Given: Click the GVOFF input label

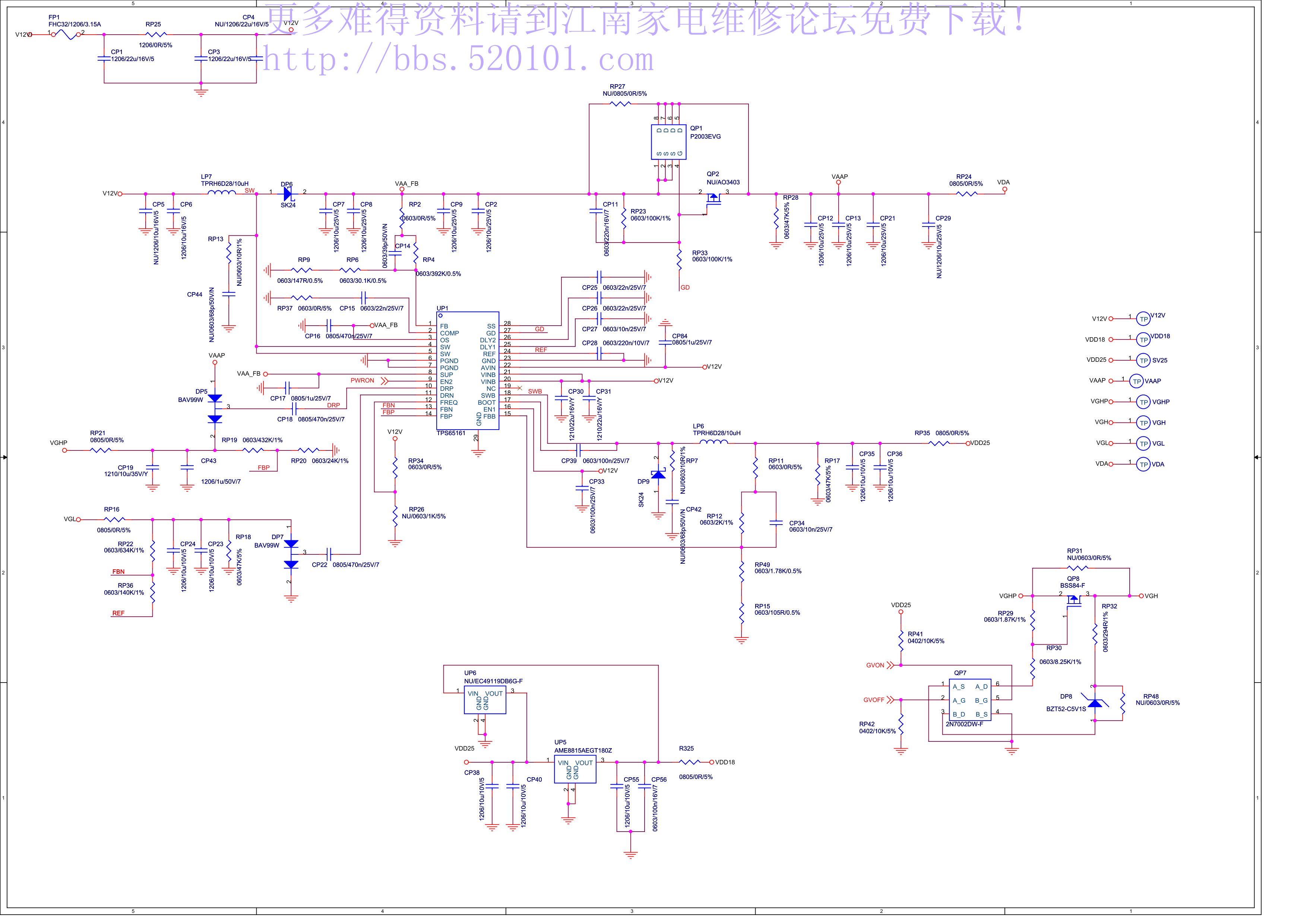Looking at the screenshot, I should pyautogui.click(x=874, y=700).
